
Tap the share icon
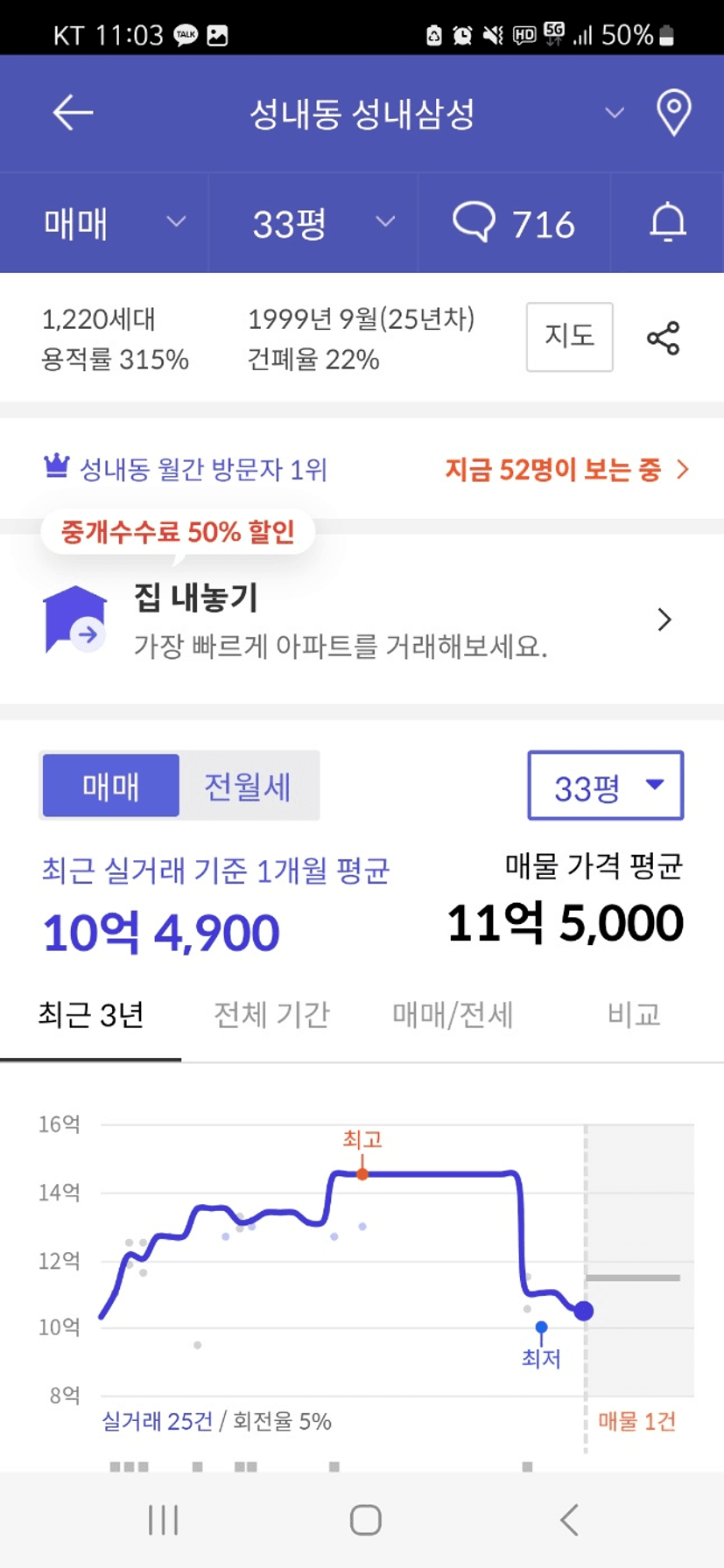click(x=663, y=339)
